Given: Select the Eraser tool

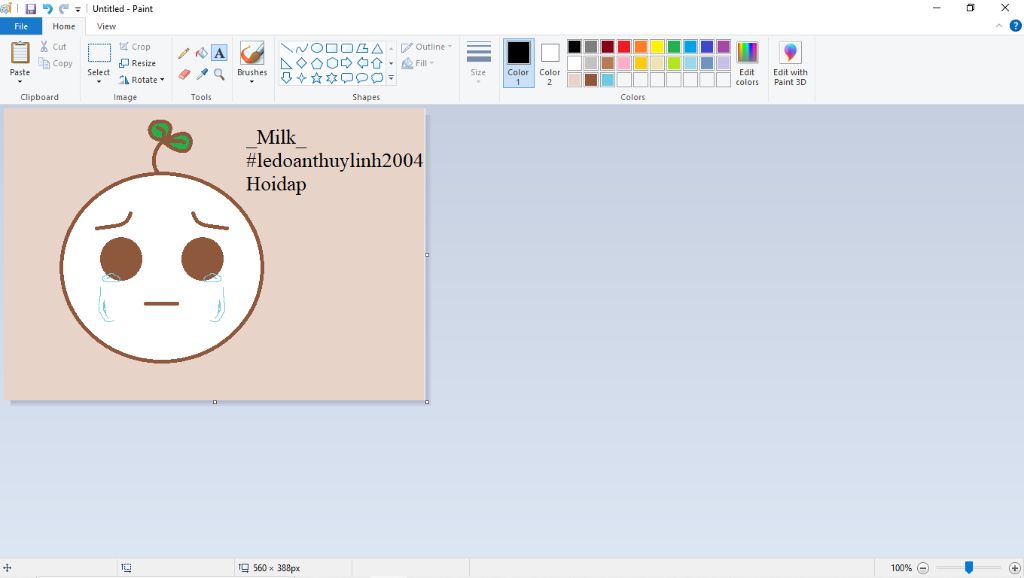Looking at the screenshot, I should (184, 74).
